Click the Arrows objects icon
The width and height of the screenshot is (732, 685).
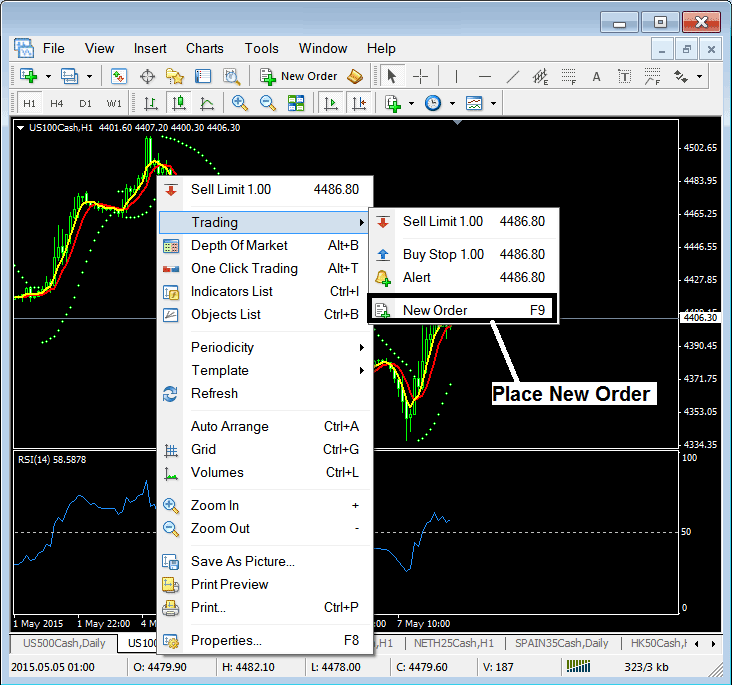point(681,76)
